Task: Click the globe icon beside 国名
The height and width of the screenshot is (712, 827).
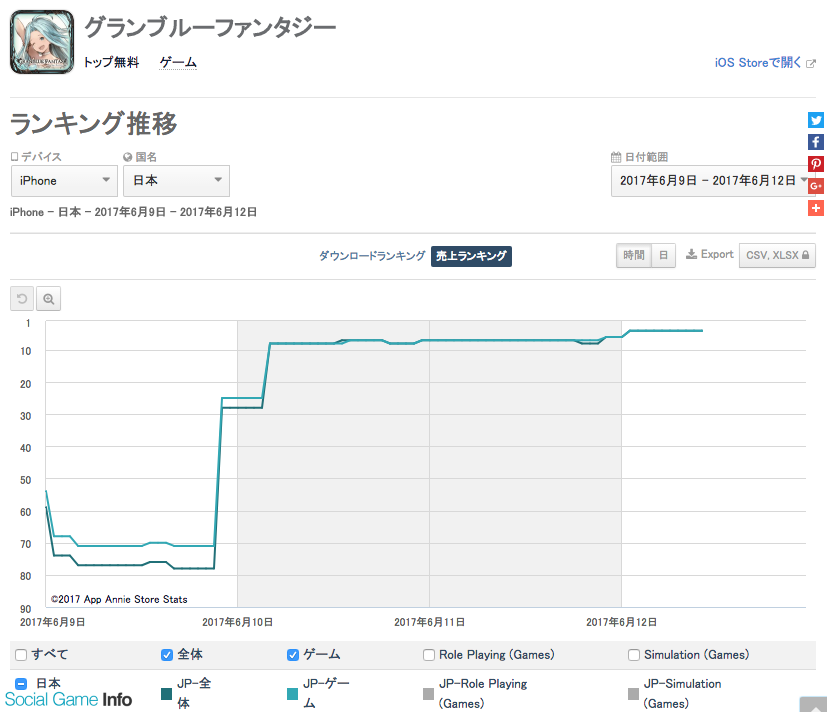Action: pyautogui.click(x=127, y=157)
